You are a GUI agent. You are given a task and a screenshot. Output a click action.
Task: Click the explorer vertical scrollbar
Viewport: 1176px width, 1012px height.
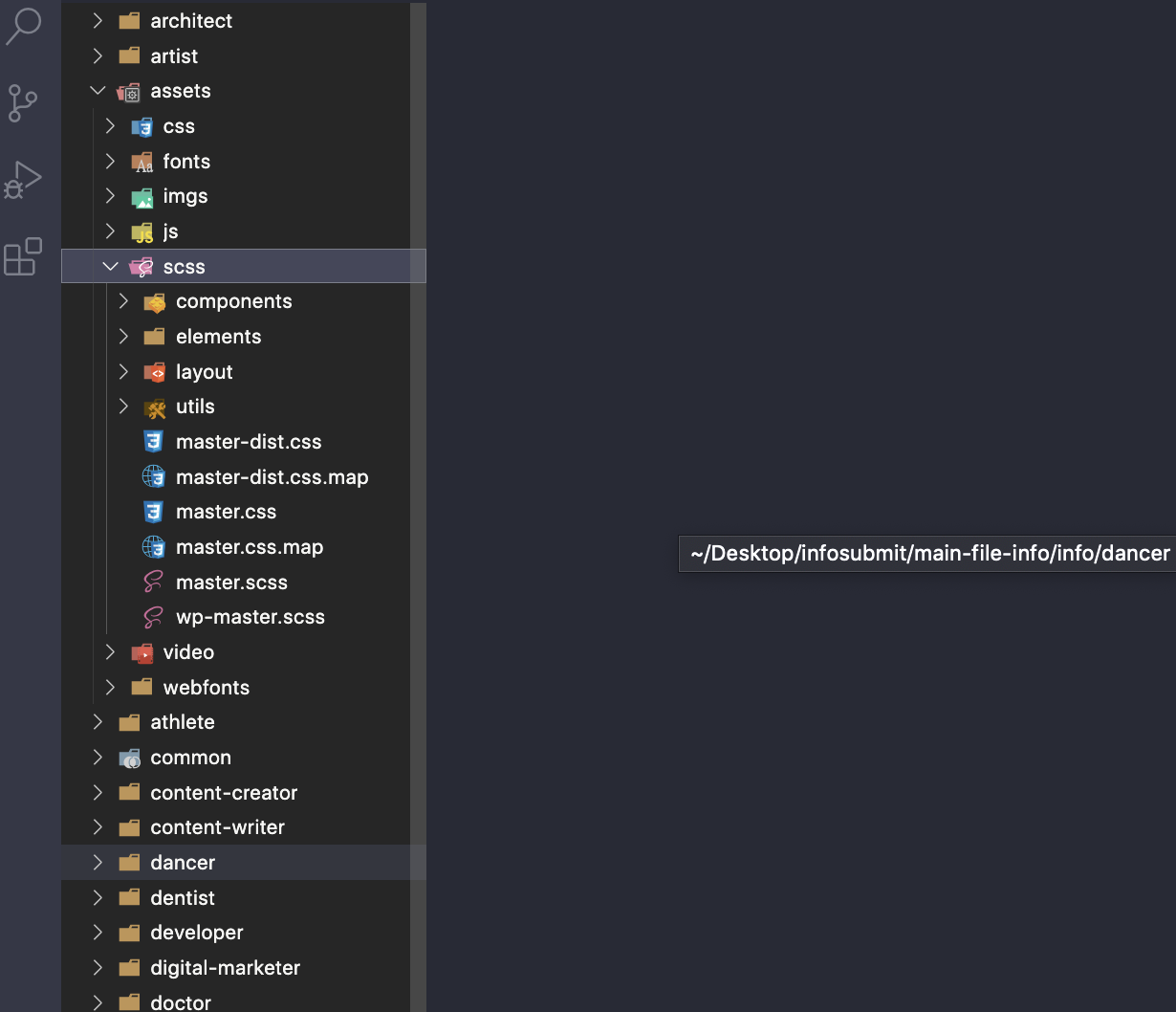point(418,506)
